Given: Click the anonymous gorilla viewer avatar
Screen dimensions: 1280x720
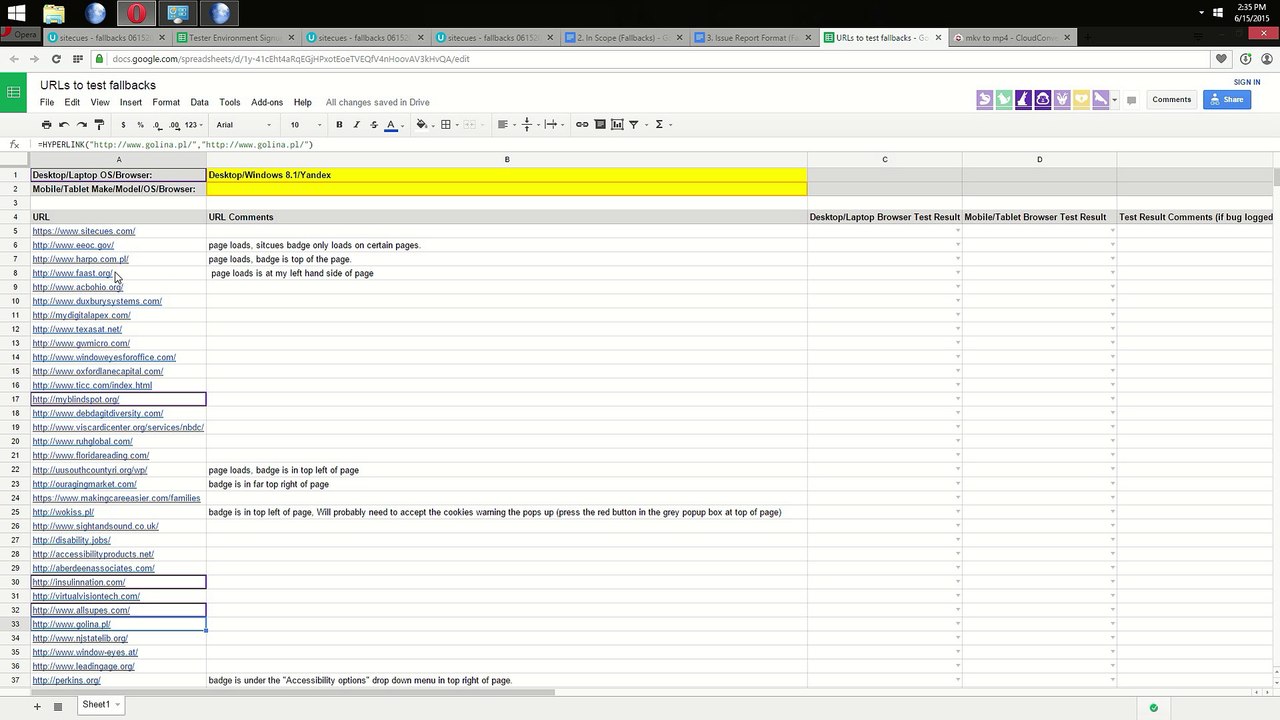Looking at the screenshot, I should 1043,99.
